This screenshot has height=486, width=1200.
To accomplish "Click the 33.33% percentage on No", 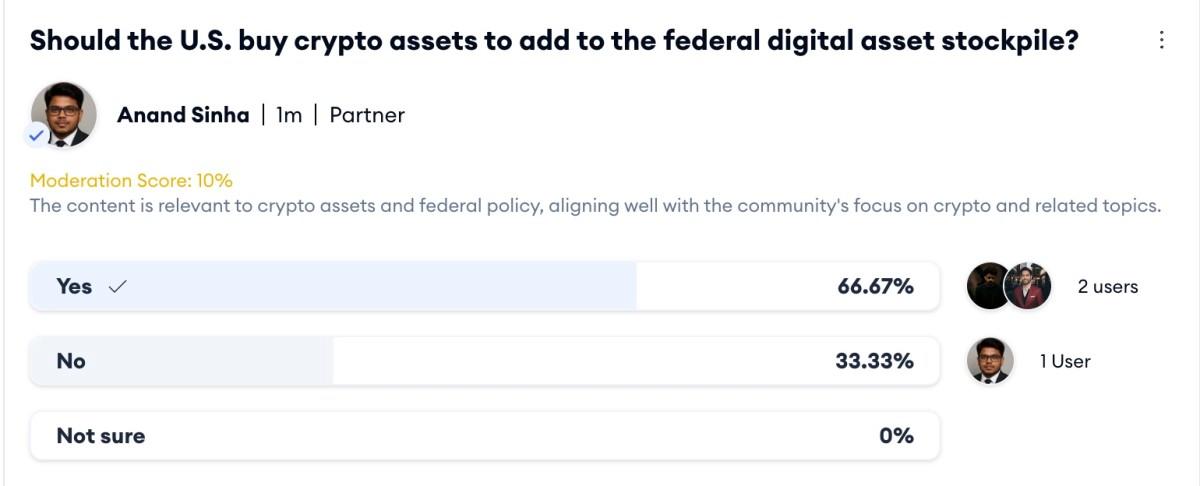I will pos(874,361).
